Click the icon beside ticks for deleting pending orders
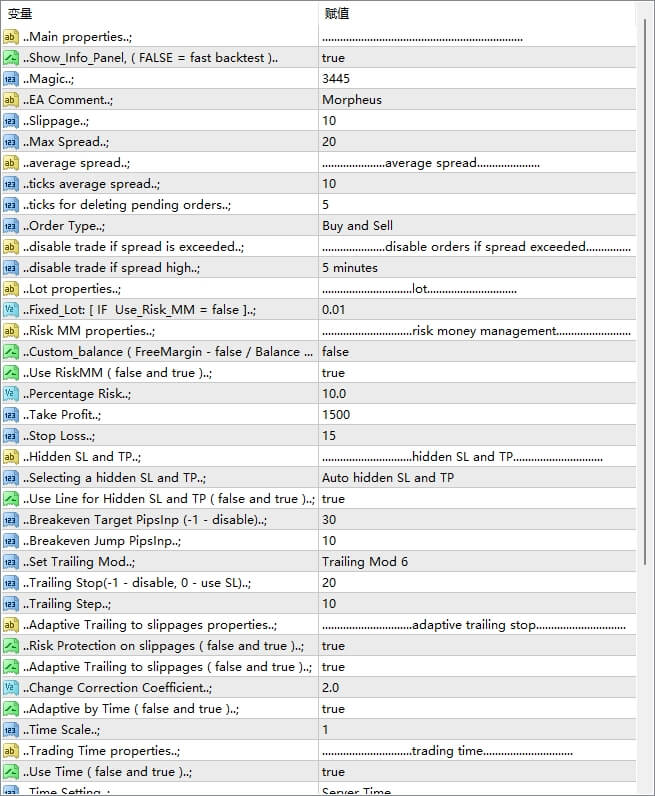Viewport: 655px width, 796px height. pos(11,205)
